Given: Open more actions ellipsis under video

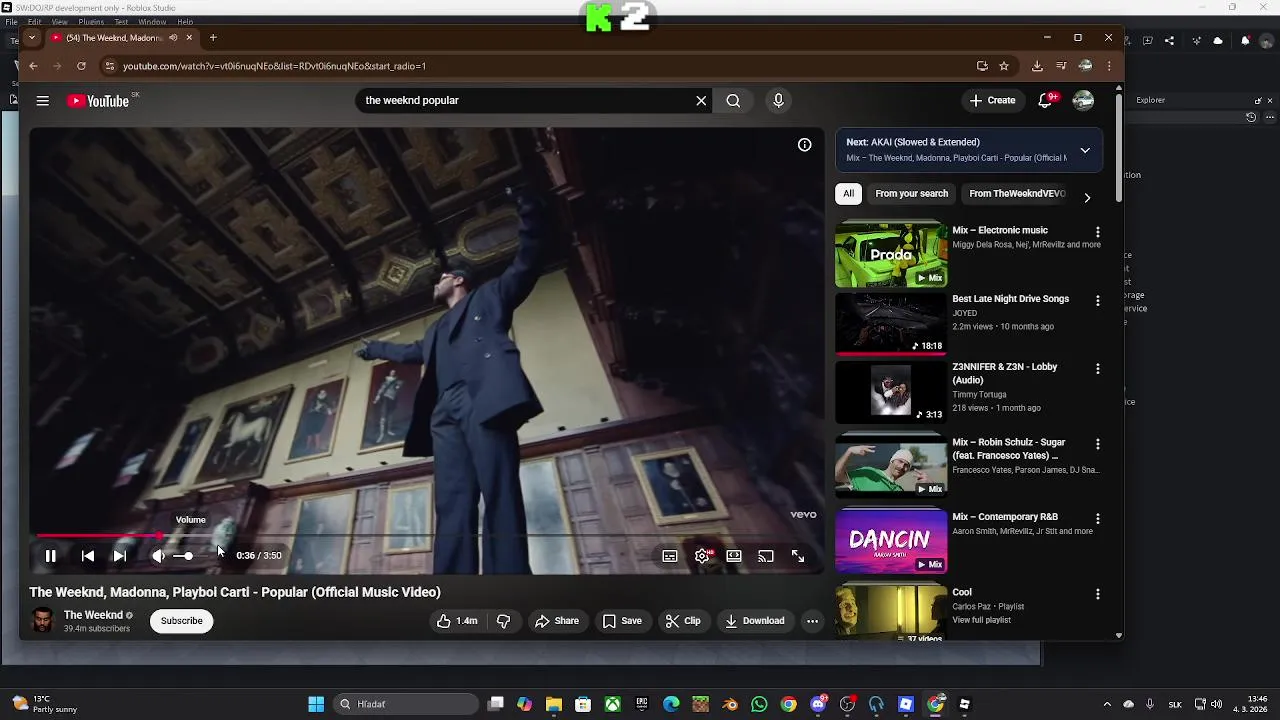Looking at the screenshot, I should 812,621.
